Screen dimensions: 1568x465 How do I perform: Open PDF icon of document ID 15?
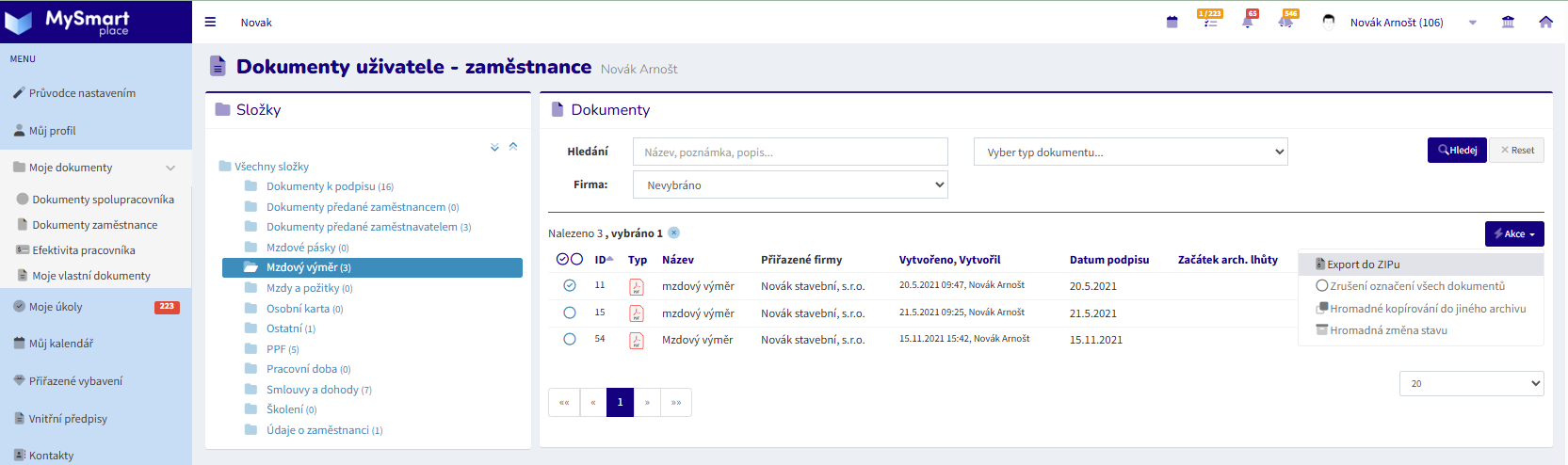click(x=637, y=313)
